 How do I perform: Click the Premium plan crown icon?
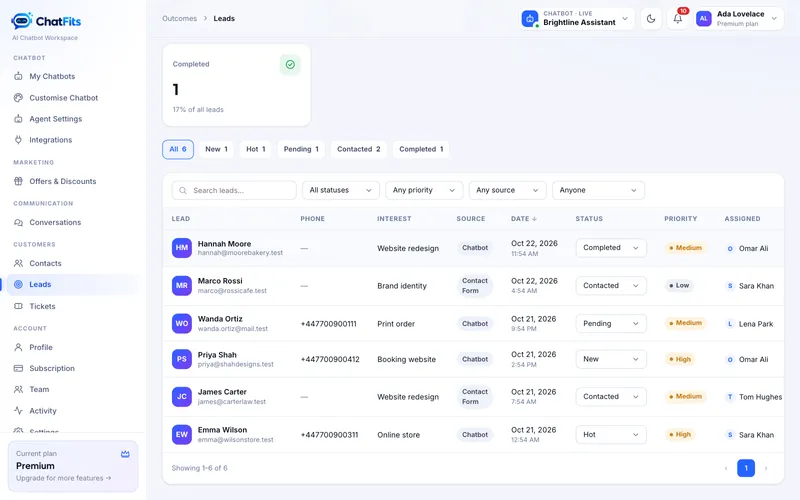[125, 454]
